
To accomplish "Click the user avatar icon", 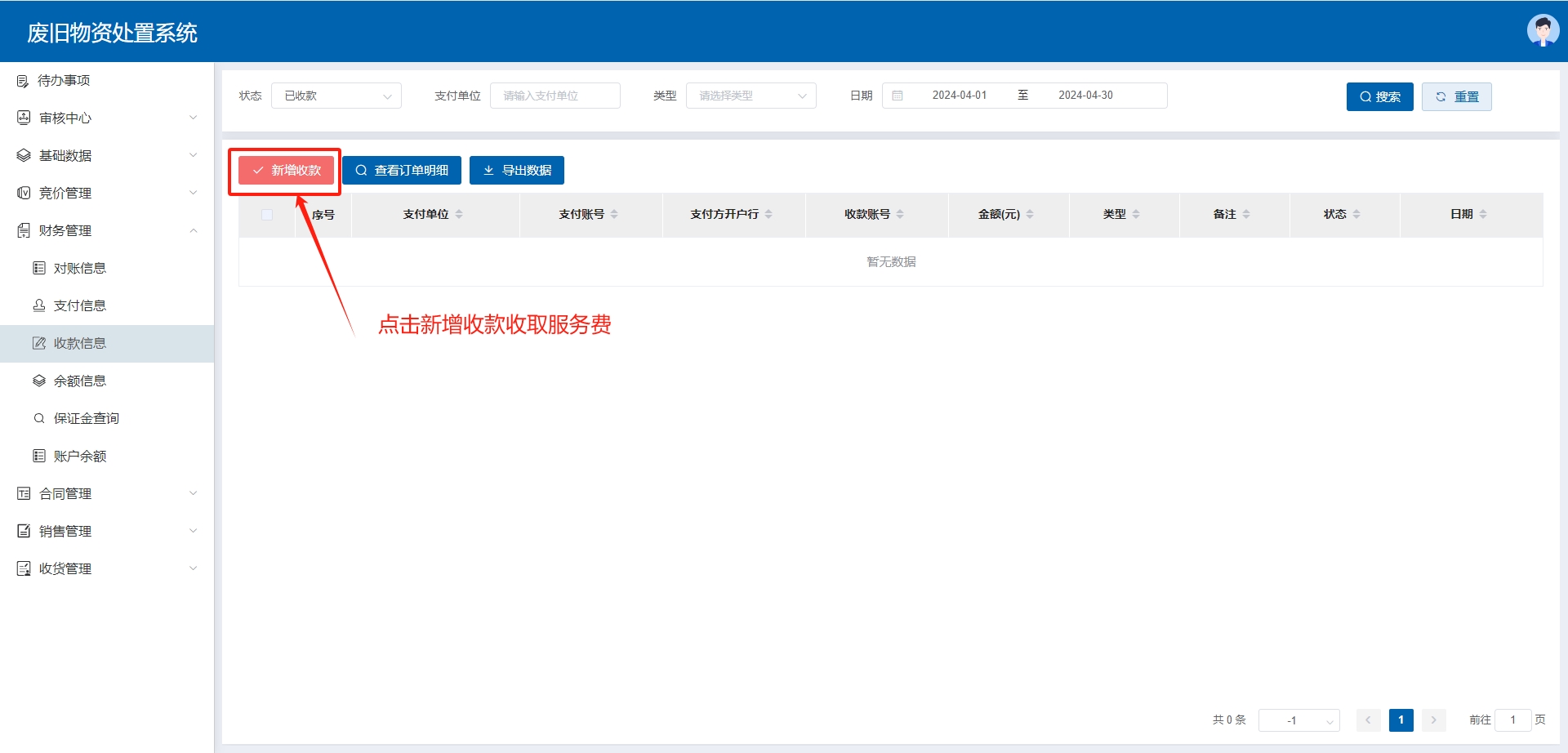I will [x=1543, y=31].
